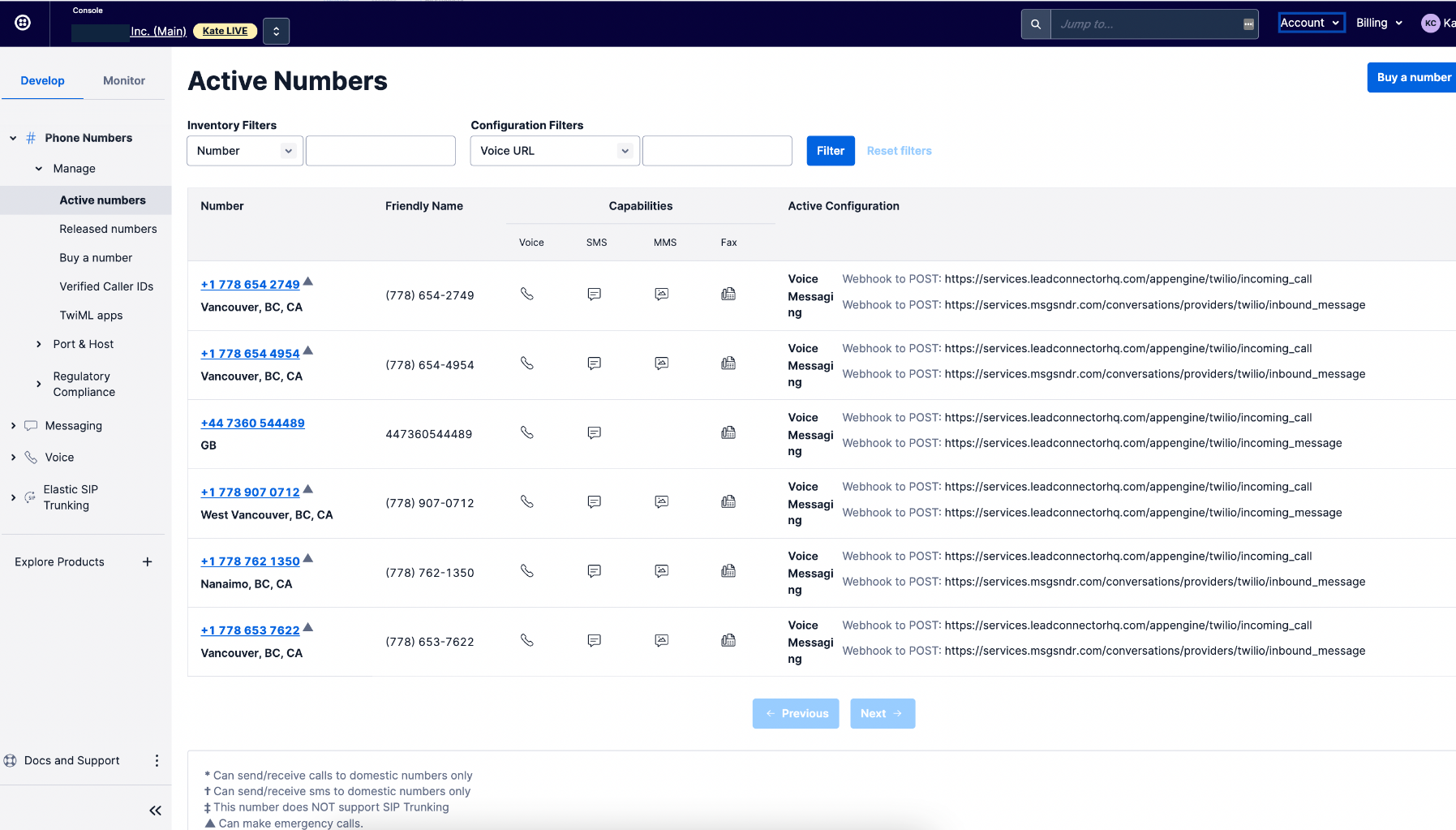Viewport: 1456px width, 830px height.
Task: Expand the Voice product section
Action: click(13, 458)
